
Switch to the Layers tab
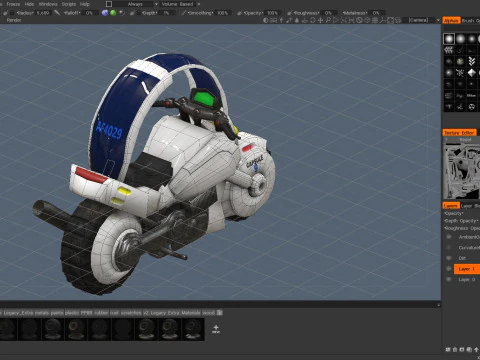[451, 206]
